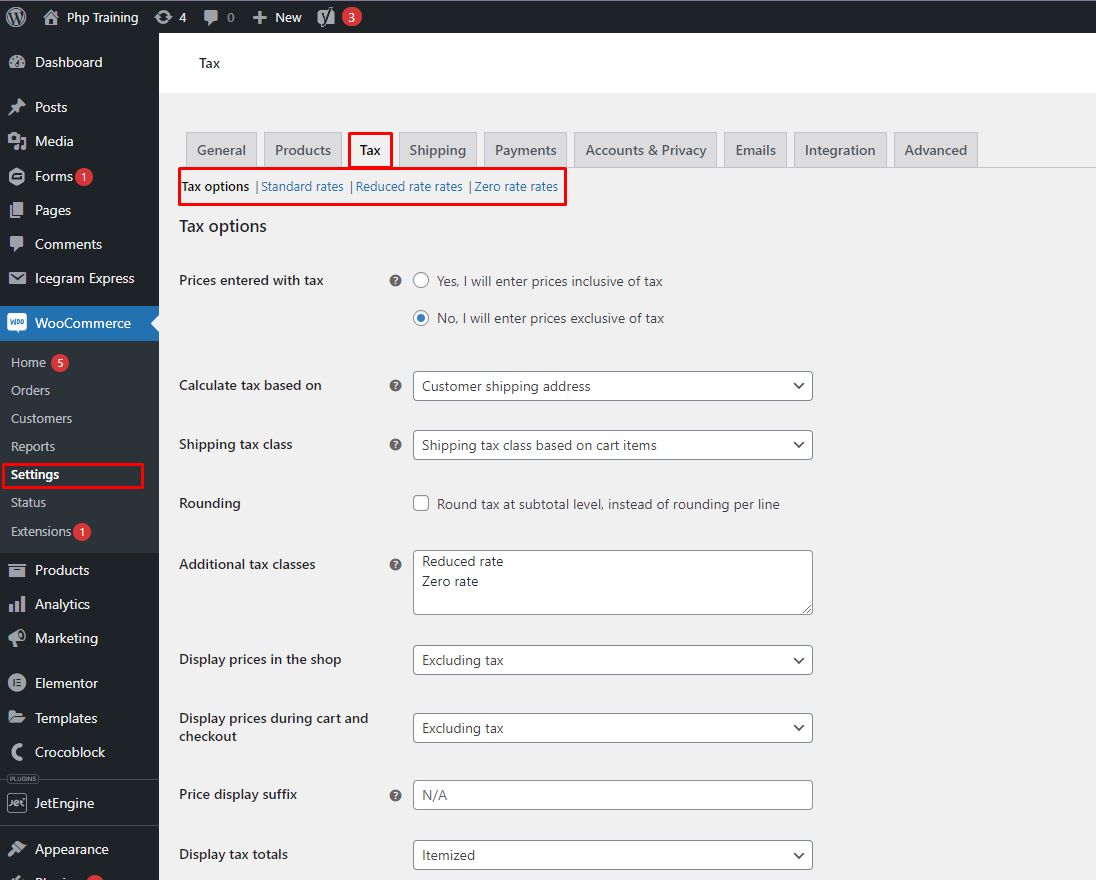This screenshot has width=1096, height=880.
Task: Click the WordPress logo icon
Action: [16, 17]
